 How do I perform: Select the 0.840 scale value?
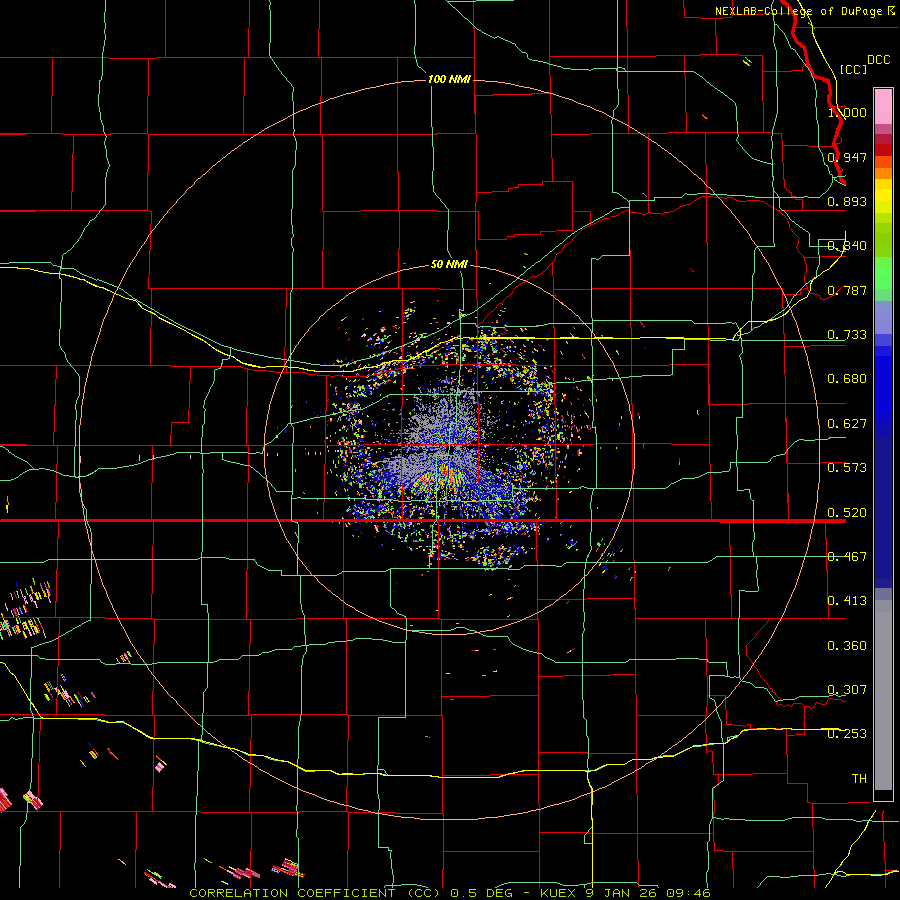847,246
